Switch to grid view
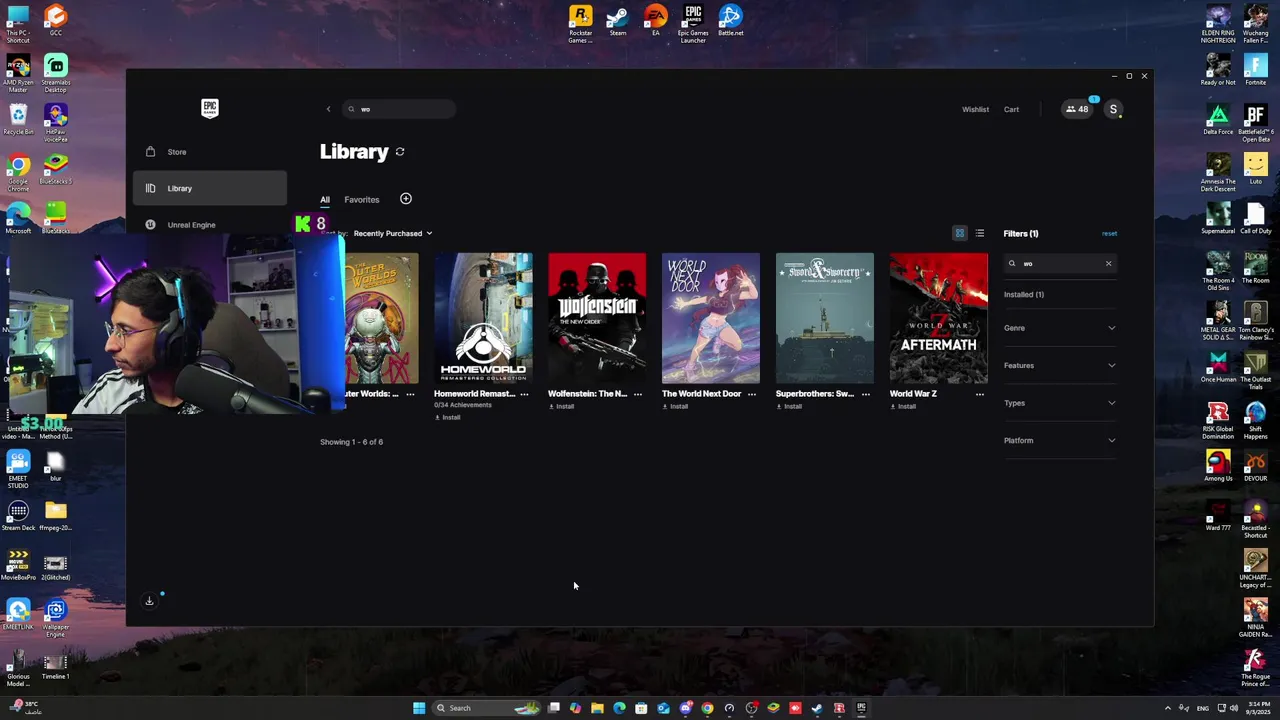Image resolution: width=1280 pixels, height=720 pixels. pos(959,233)
